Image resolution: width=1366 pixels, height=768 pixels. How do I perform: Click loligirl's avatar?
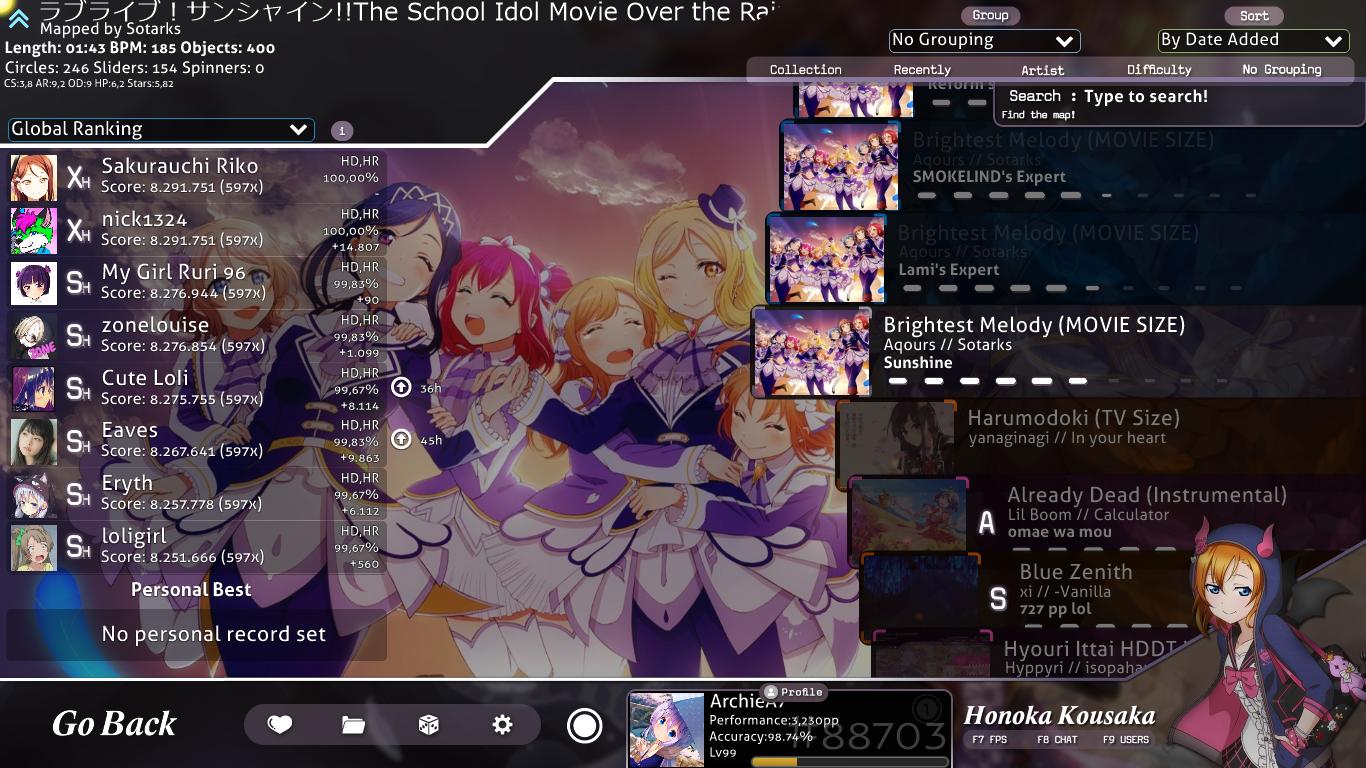34,548
